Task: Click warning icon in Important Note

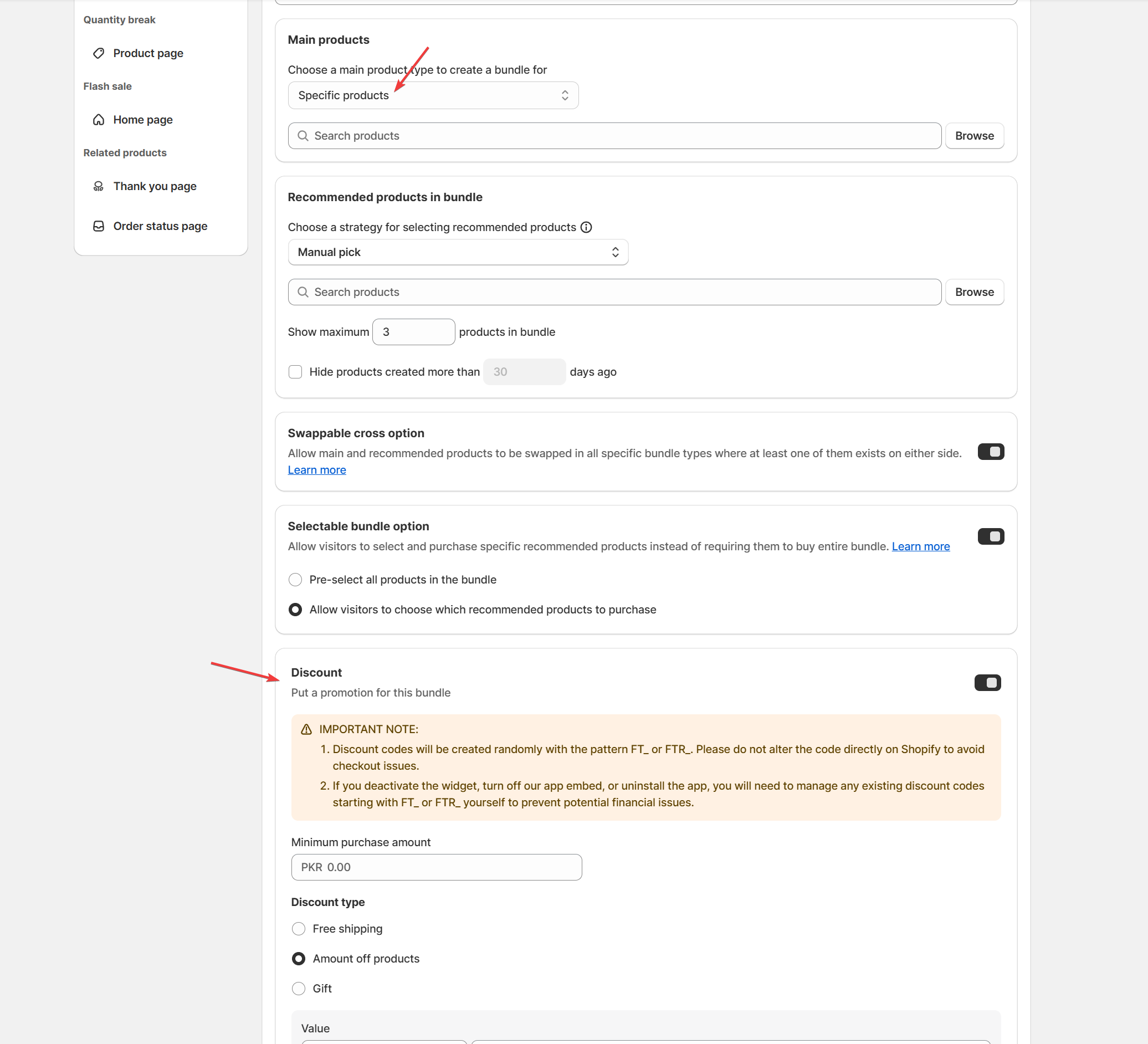Action: coord(306,729)
